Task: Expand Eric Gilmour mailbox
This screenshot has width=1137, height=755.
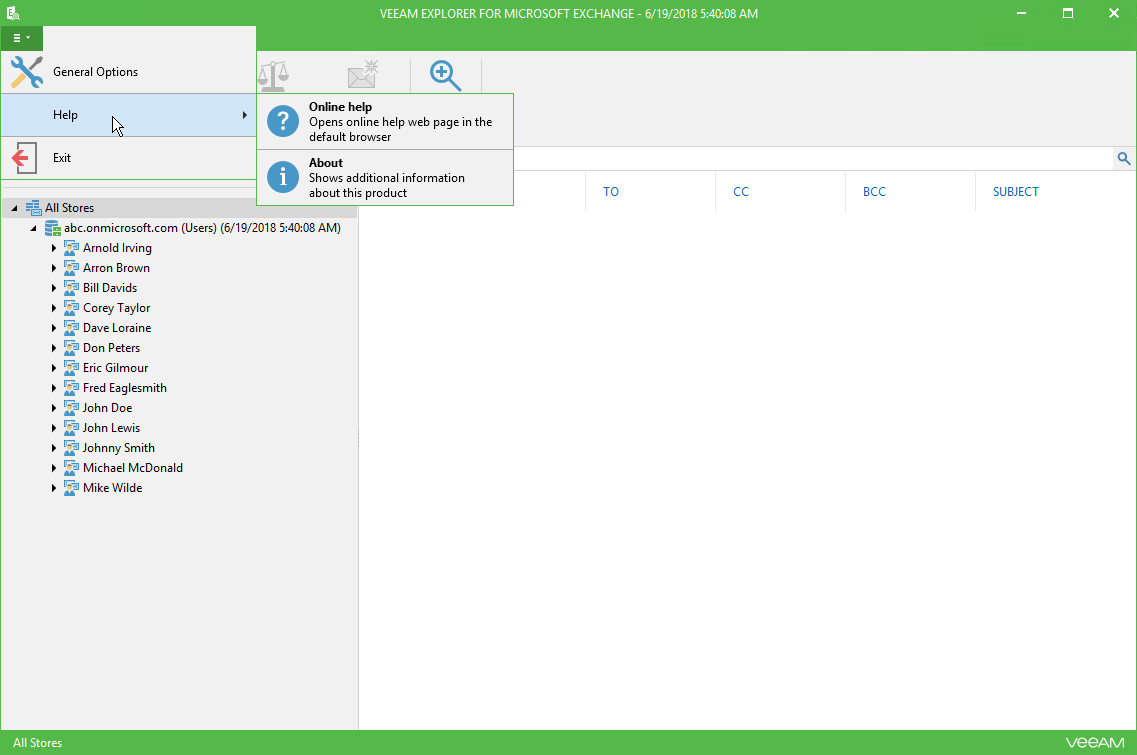Action: click(x=54, y=368)
